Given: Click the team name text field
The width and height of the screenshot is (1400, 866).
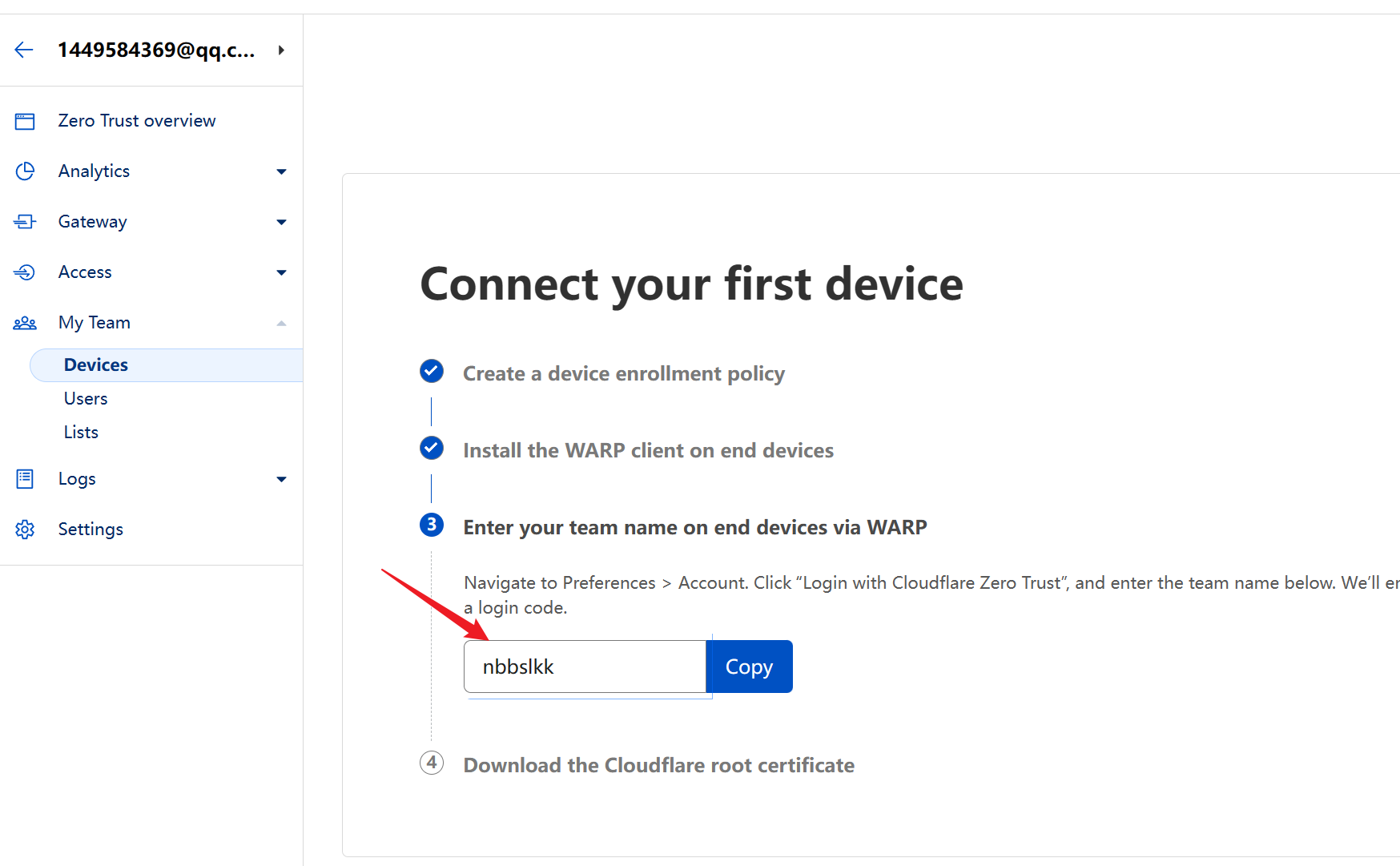Looking at the screenshot, I should tap(585, 667).
